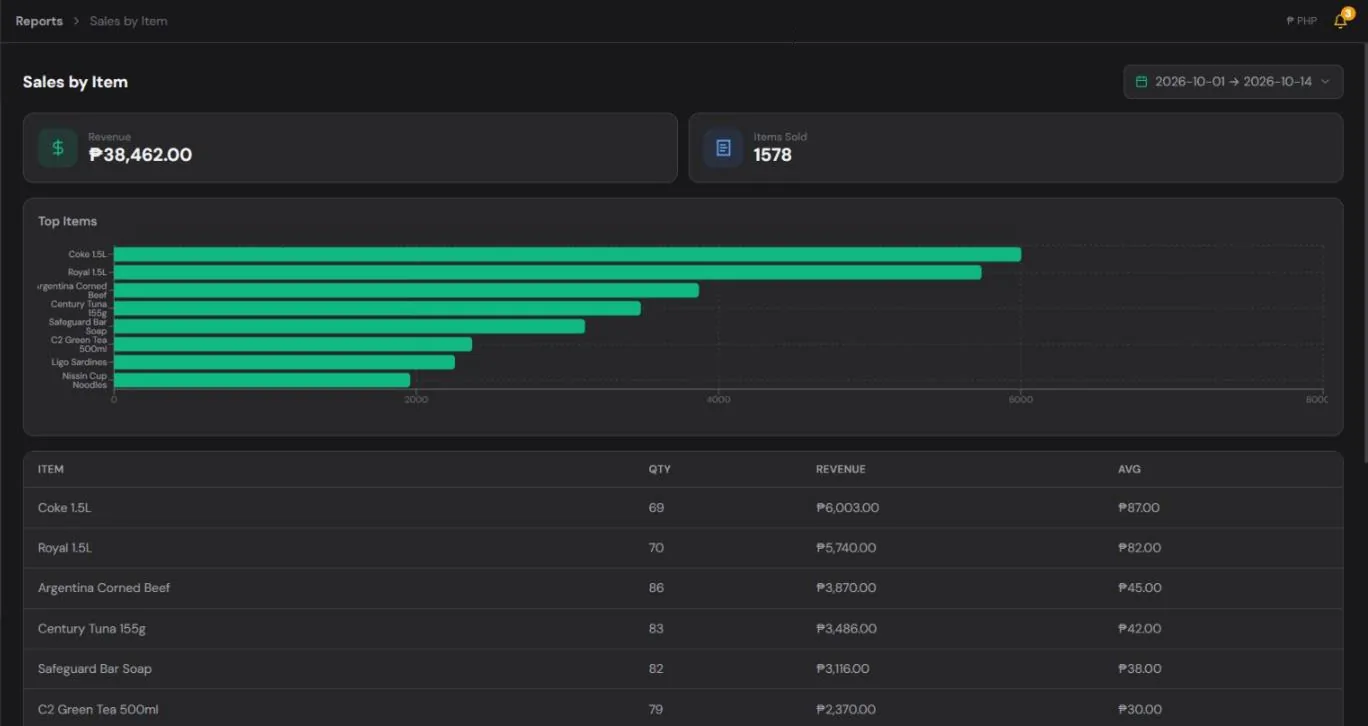The width and height of the screenshot is (1368, 726).
Task: Click the AVG column header
Action: (x=1129, y=469)
